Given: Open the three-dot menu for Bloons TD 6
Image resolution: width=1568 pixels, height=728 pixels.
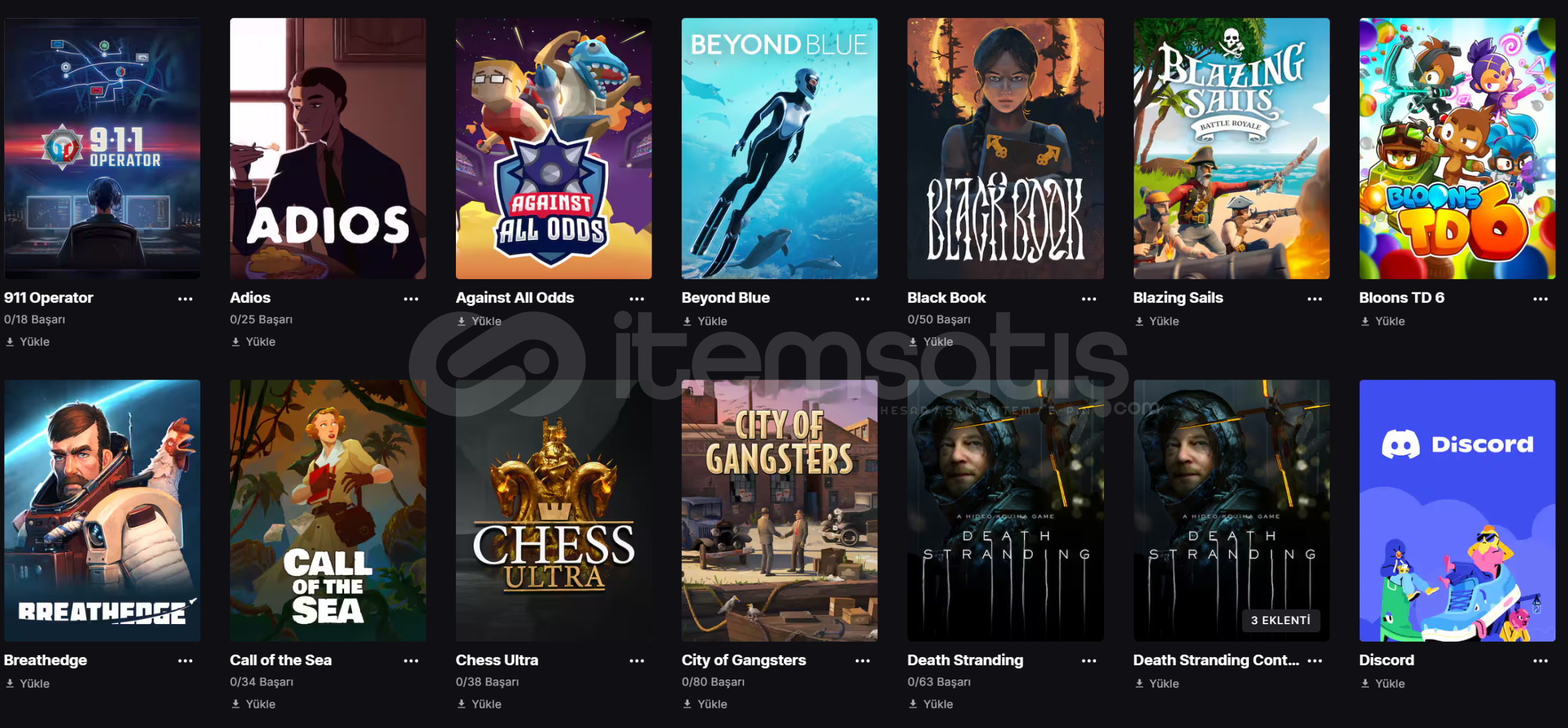Looking at the screenshot, I should (x=1540, y=299).
